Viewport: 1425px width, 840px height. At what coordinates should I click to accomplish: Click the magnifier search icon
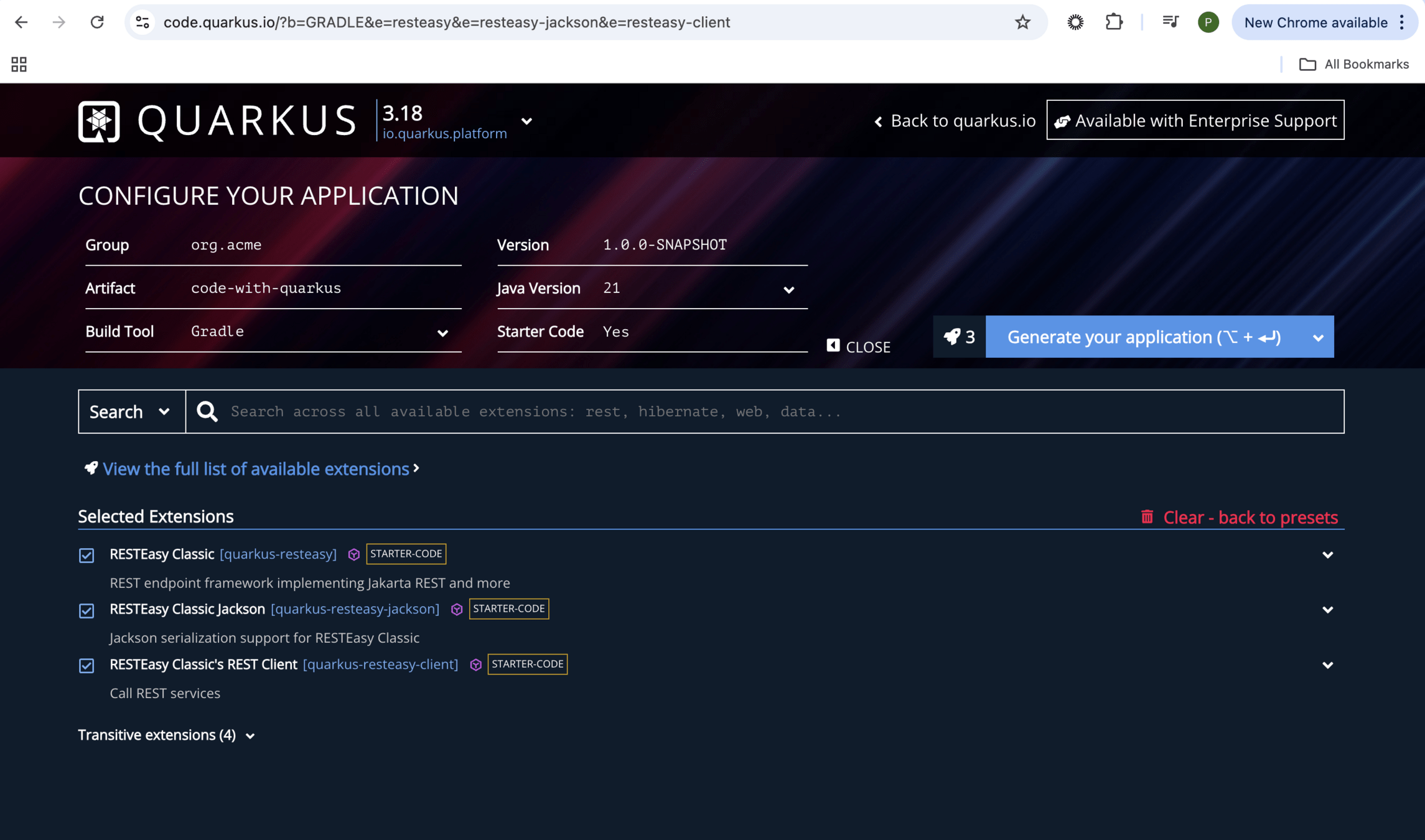click(x=207, y=411)
